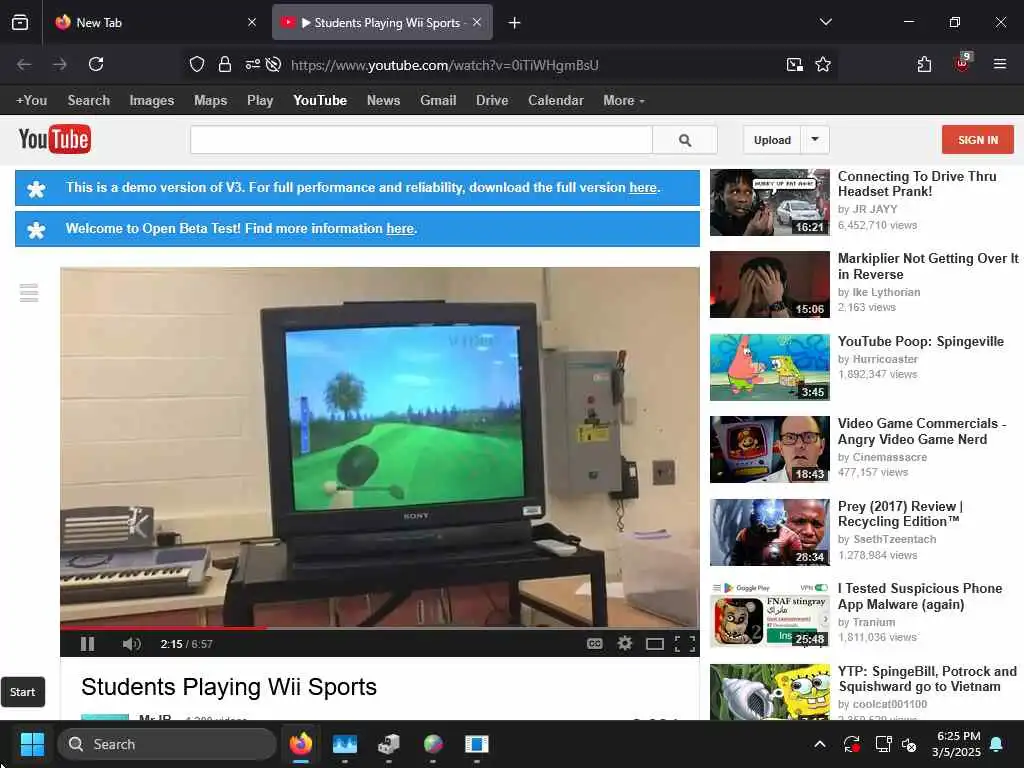Click 'here' link in Open Beta banner
Screen dimensions: 1024x768
click(400, 229)
